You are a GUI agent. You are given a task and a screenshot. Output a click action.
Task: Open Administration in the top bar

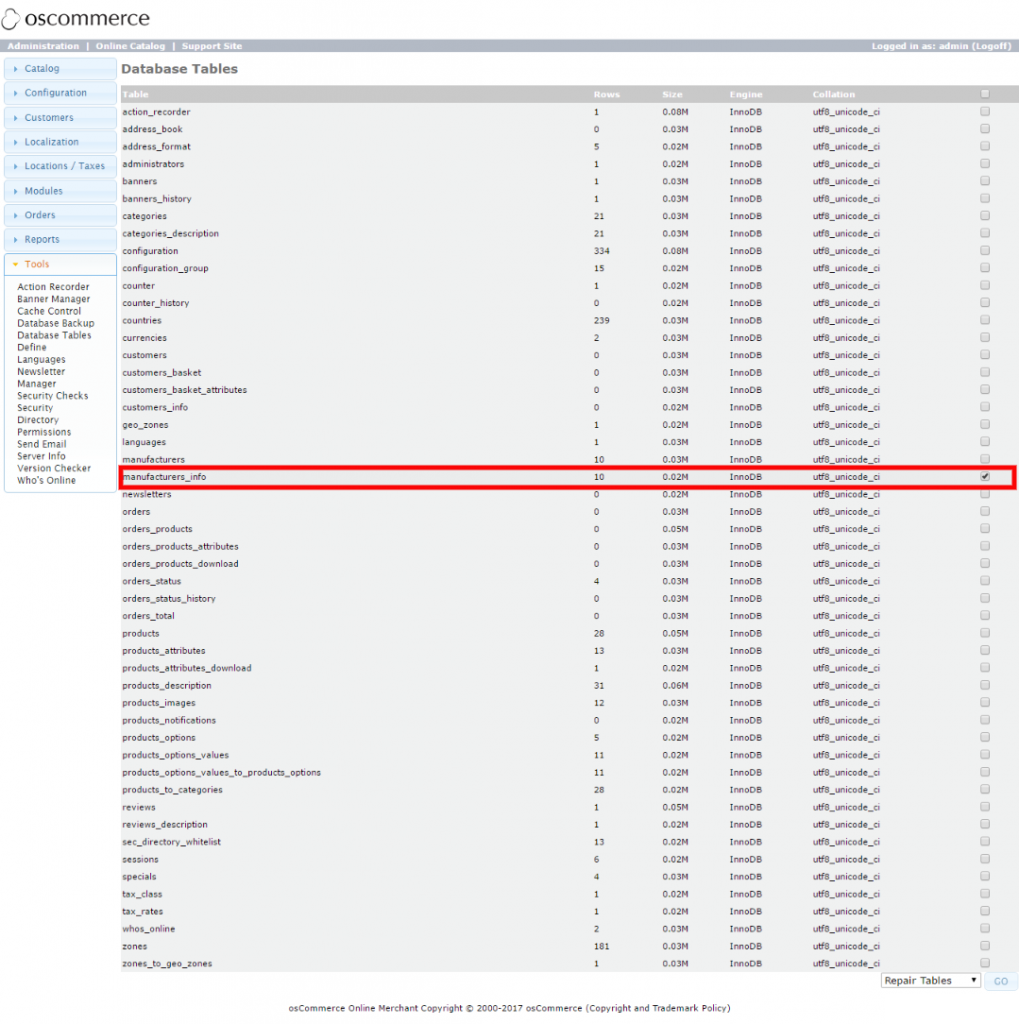pos(43,46)
